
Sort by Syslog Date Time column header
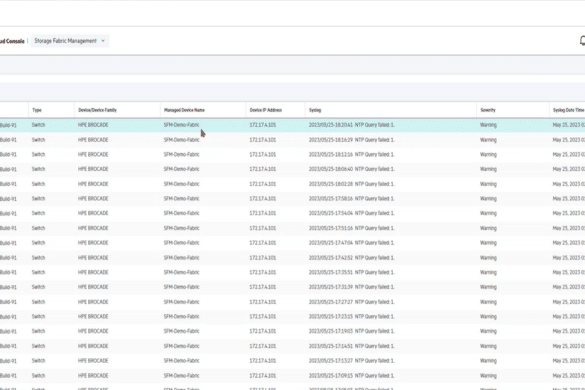click(x=569, y=110)
